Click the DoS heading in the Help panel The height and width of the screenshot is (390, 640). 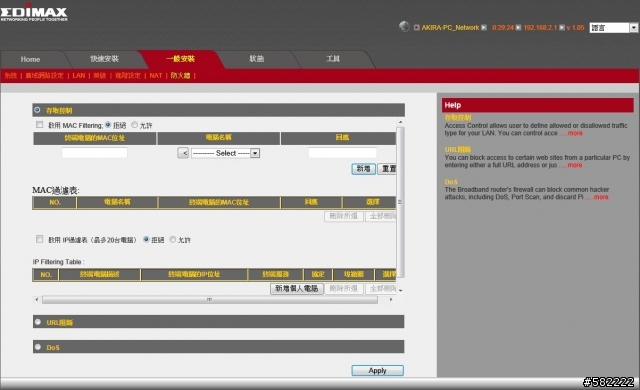coord(451,182)
